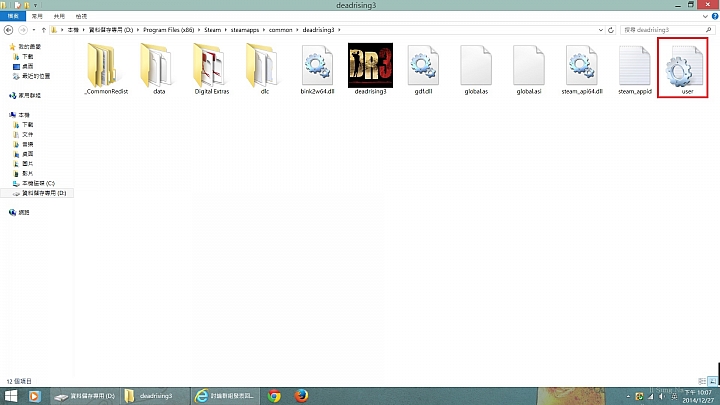Launch Google Chrome from the taskbar
This screenshot has height=405, width=720.
tap(274, 396)
